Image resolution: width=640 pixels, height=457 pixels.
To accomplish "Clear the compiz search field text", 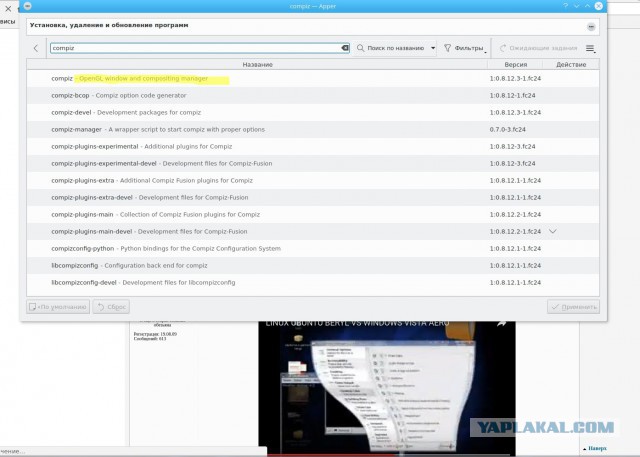I will point(345,48).
